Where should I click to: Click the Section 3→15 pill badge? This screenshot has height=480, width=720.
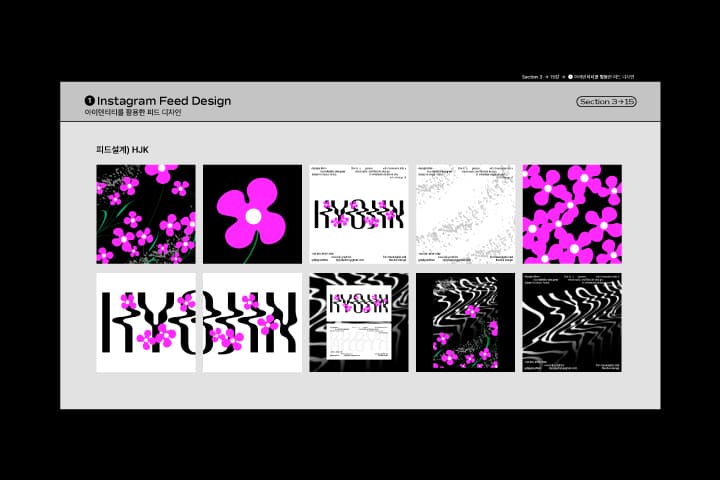[606, 102]
